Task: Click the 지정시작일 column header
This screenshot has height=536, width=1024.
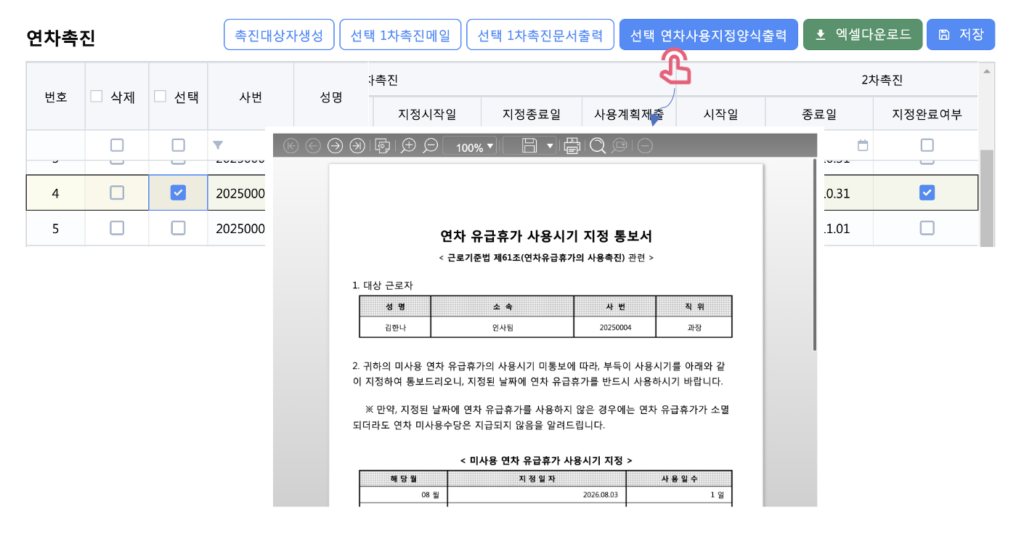Action: [426, 114]
